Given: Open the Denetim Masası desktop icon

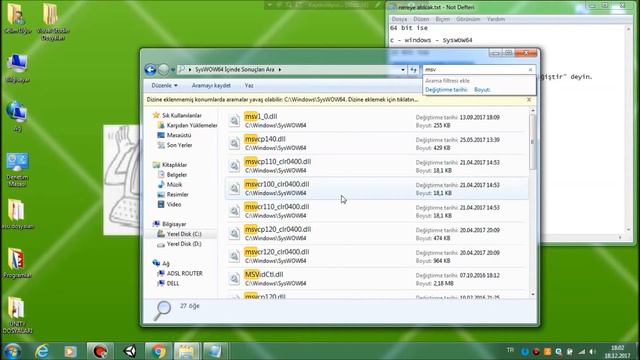Looking at the screenshot, I should 18,170.
